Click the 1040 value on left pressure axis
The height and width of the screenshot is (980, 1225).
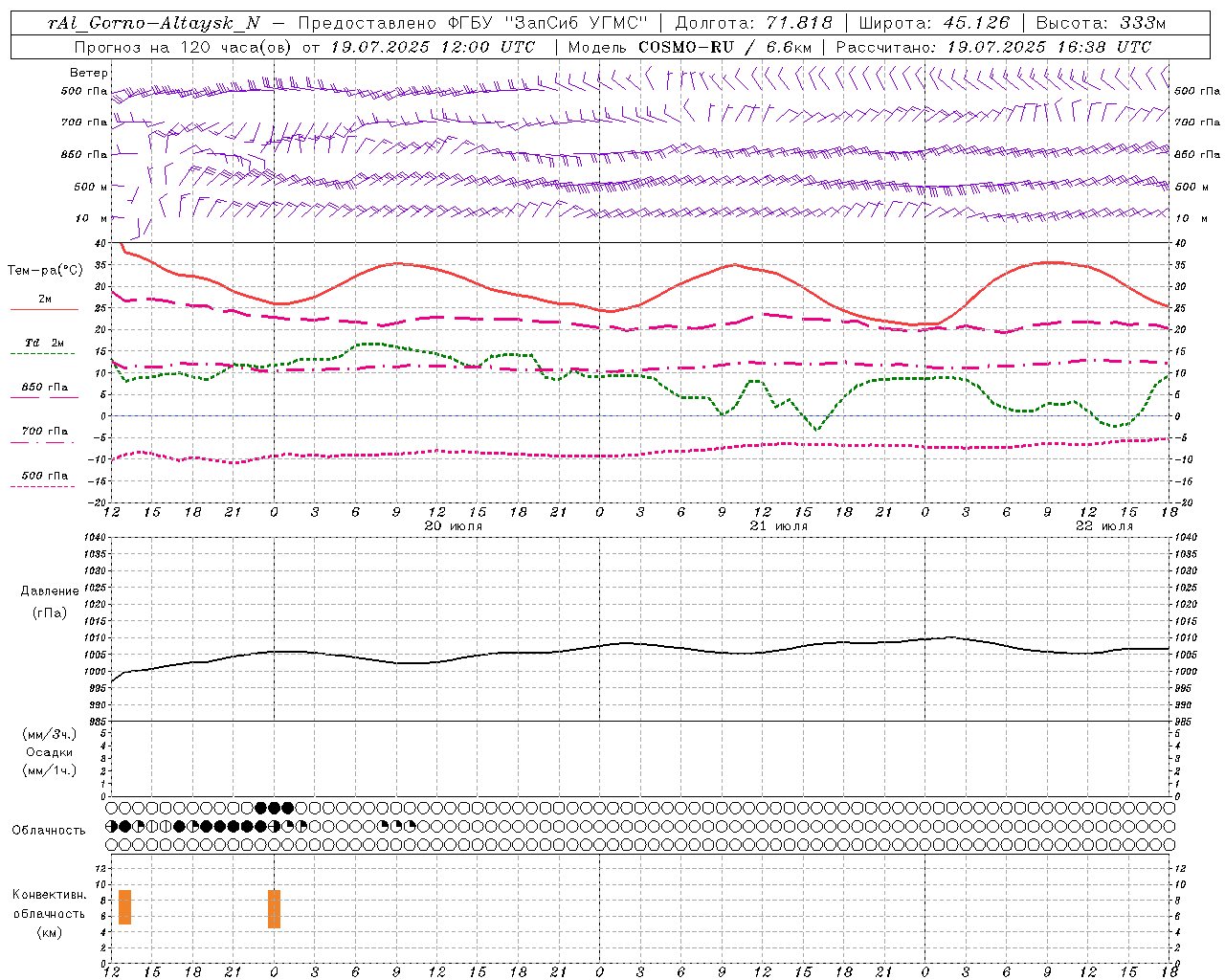(x=94, y=537)
